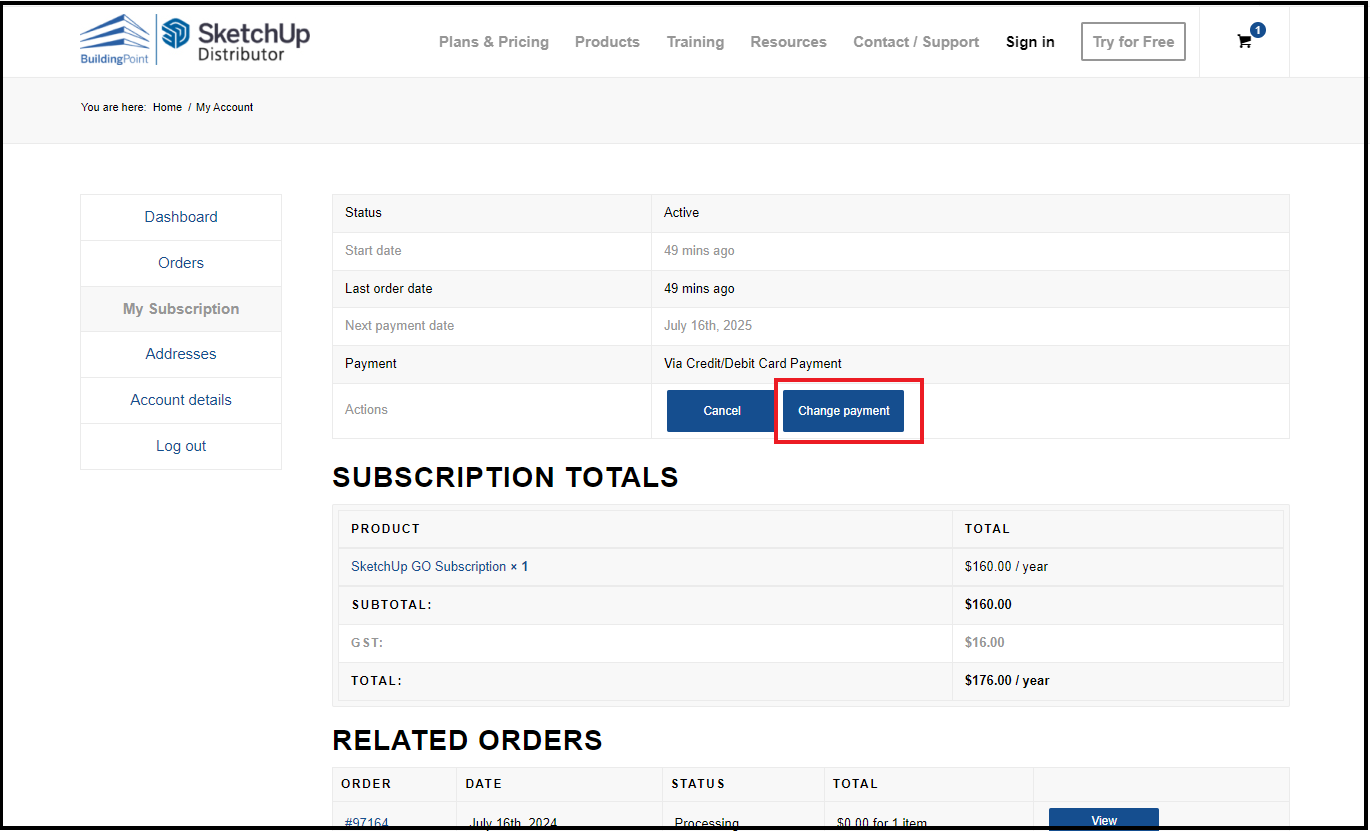1370x831 pixels.
Task: Click the '$160.00' subtotal value
Action: [x=988, y=604]
